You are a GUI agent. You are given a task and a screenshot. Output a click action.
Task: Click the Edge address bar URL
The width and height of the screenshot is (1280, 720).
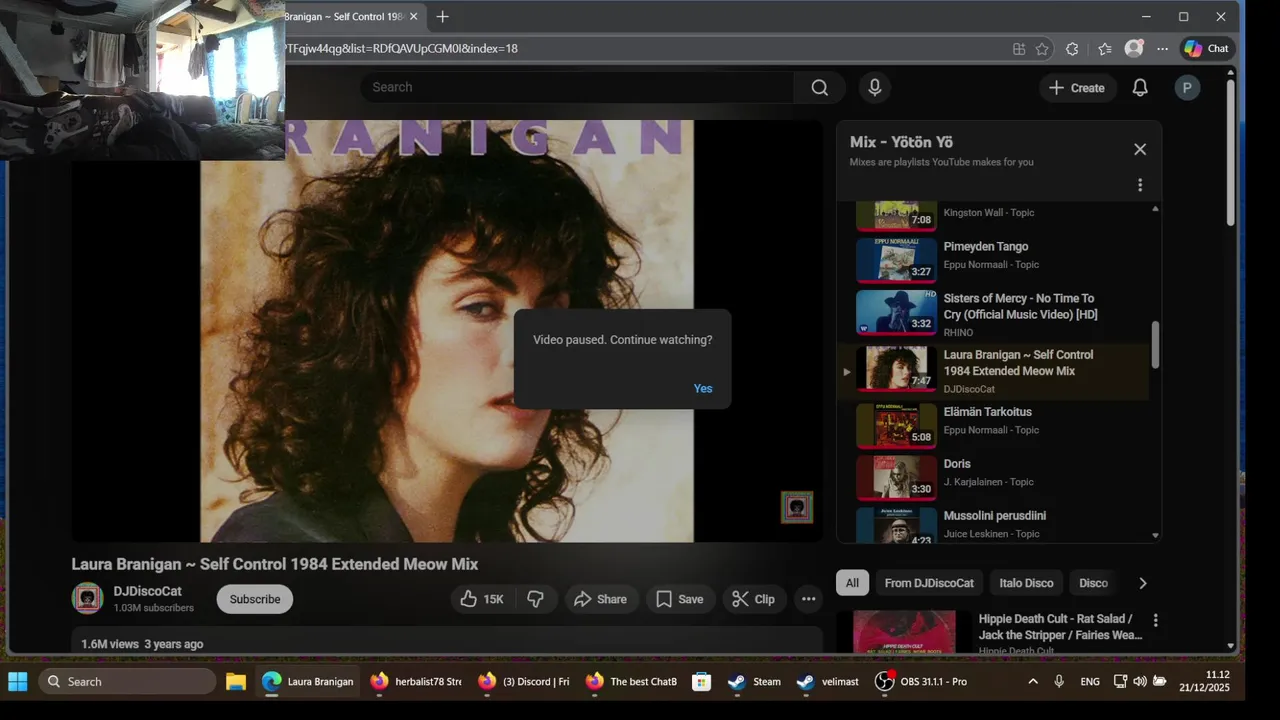pyautogui.click(x=400, y=48)
